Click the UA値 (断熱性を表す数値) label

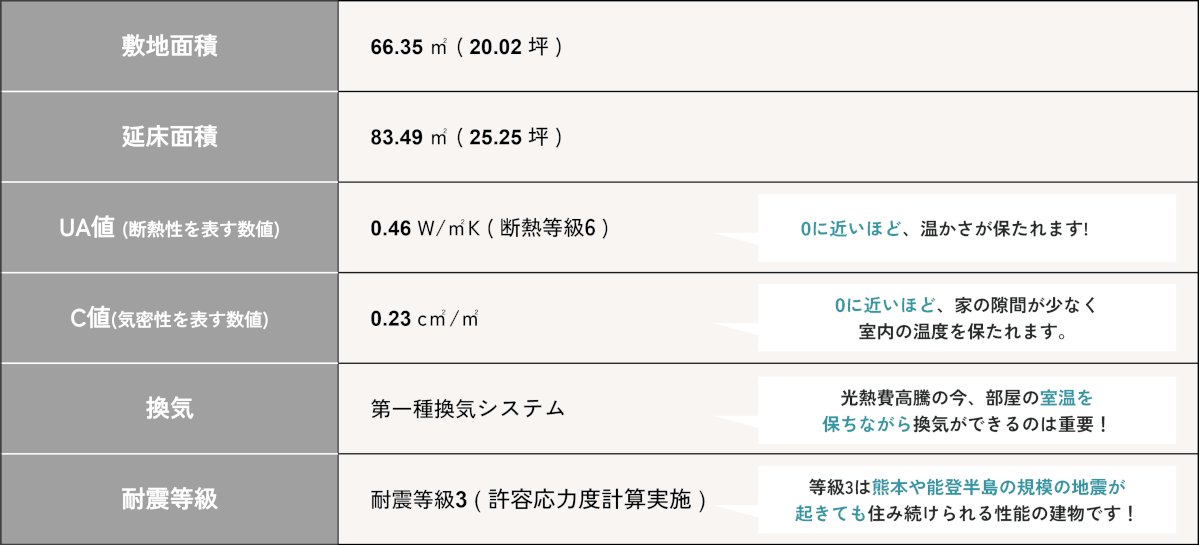(x=169, y=228)
